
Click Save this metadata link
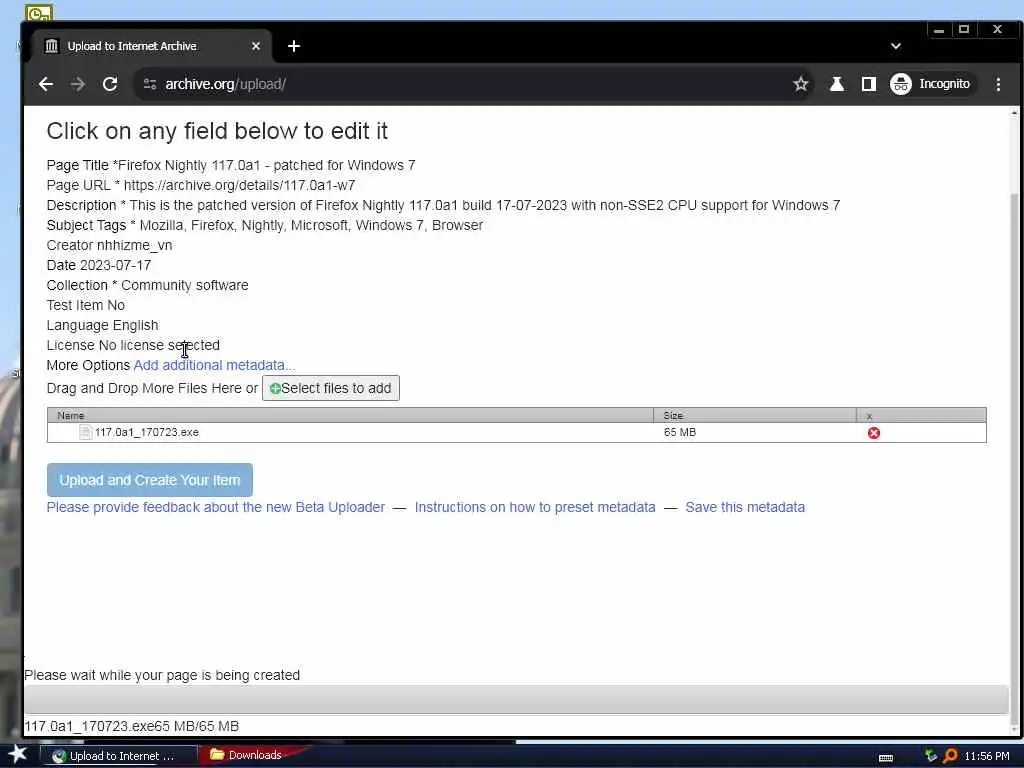click(x=745, y=507)
